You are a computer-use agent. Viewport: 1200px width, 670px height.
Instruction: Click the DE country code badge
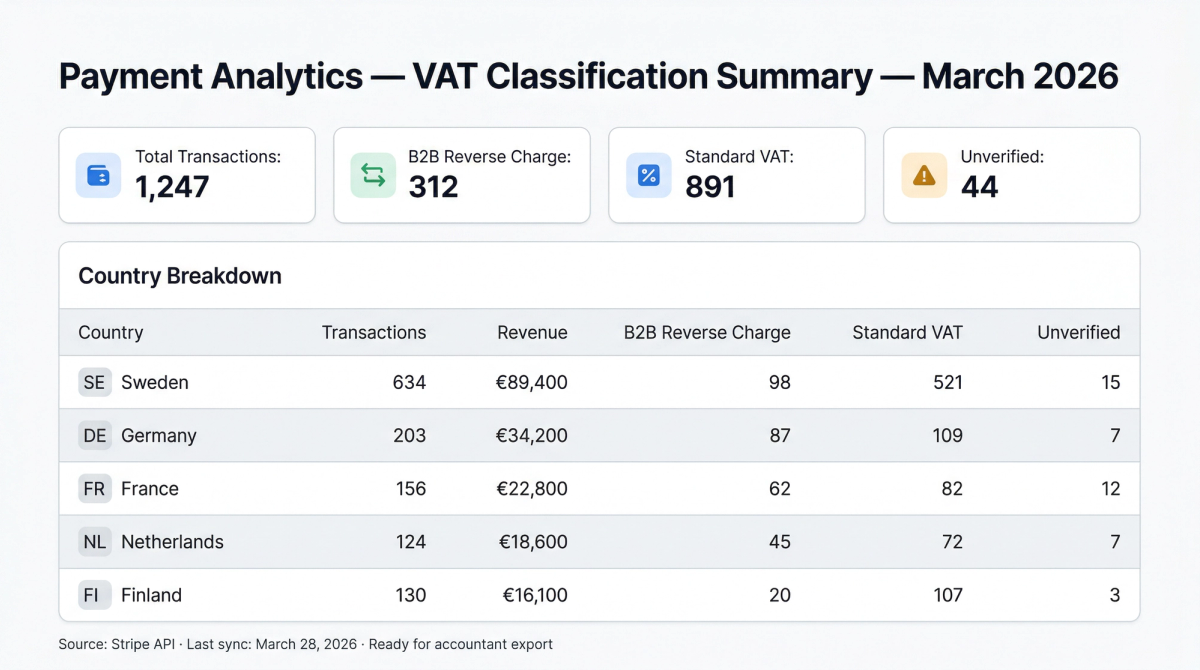pyautogui.click(x=94, y=435)
